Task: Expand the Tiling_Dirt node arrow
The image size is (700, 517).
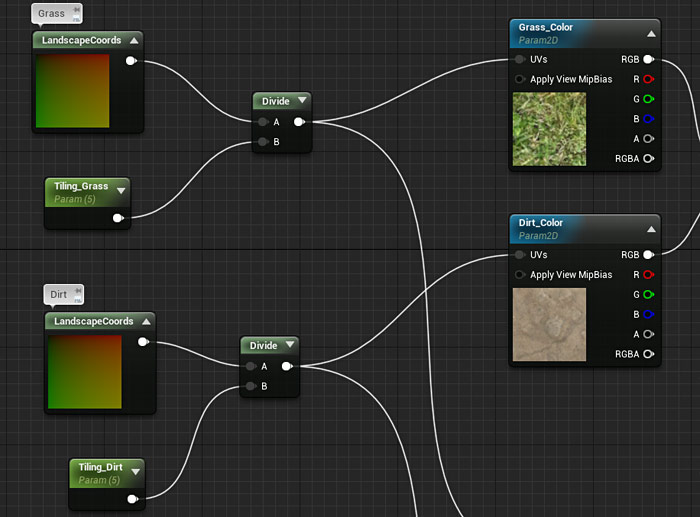Action: pos(134,470)
